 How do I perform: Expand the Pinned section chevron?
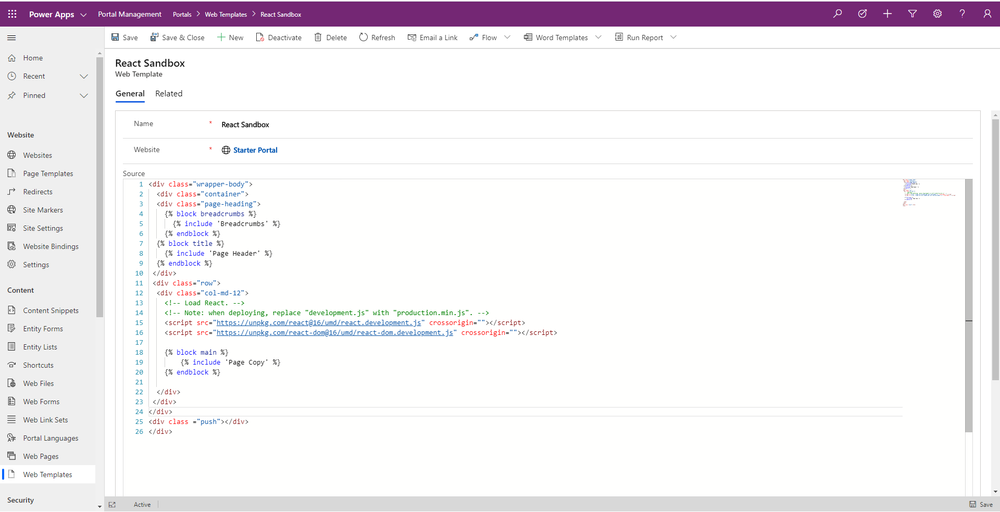84,96
